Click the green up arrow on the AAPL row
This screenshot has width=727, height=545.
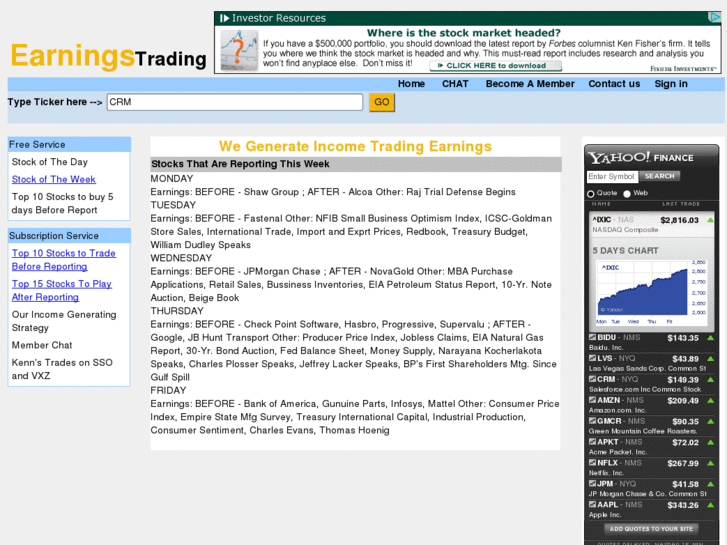(x=710, y=505)
